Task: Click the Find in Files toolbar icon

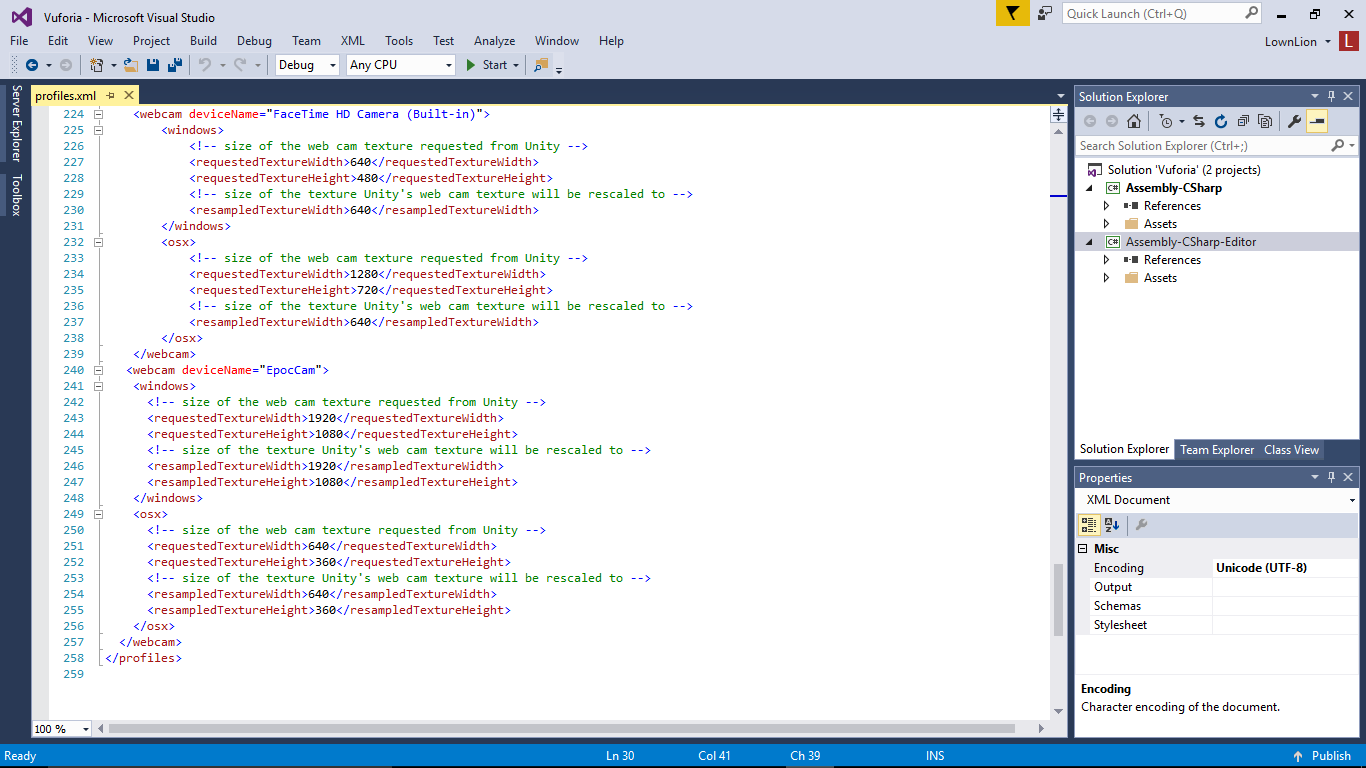Action: point(541,65)
